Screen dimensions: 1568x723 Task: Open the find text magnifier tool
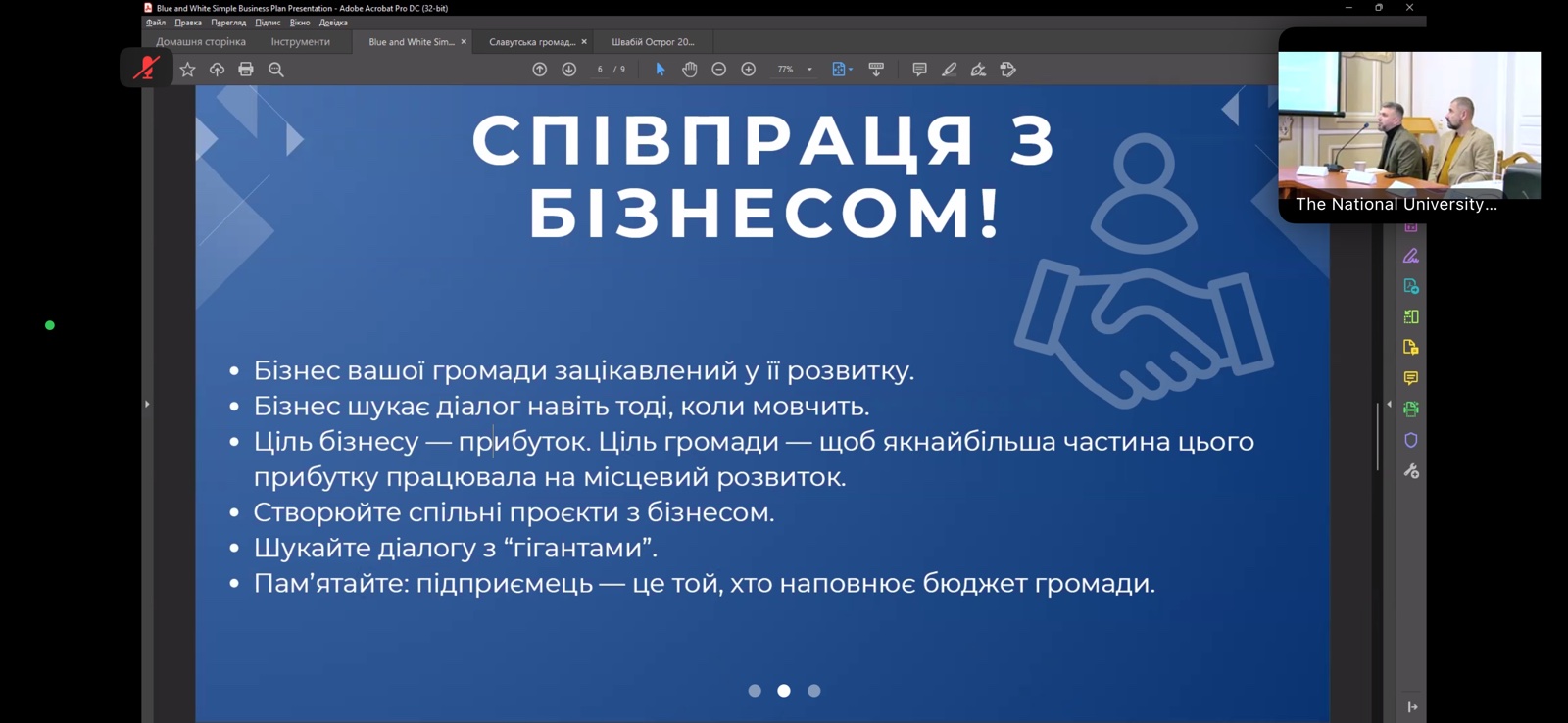pyautogui.click(x=276, y=70)
